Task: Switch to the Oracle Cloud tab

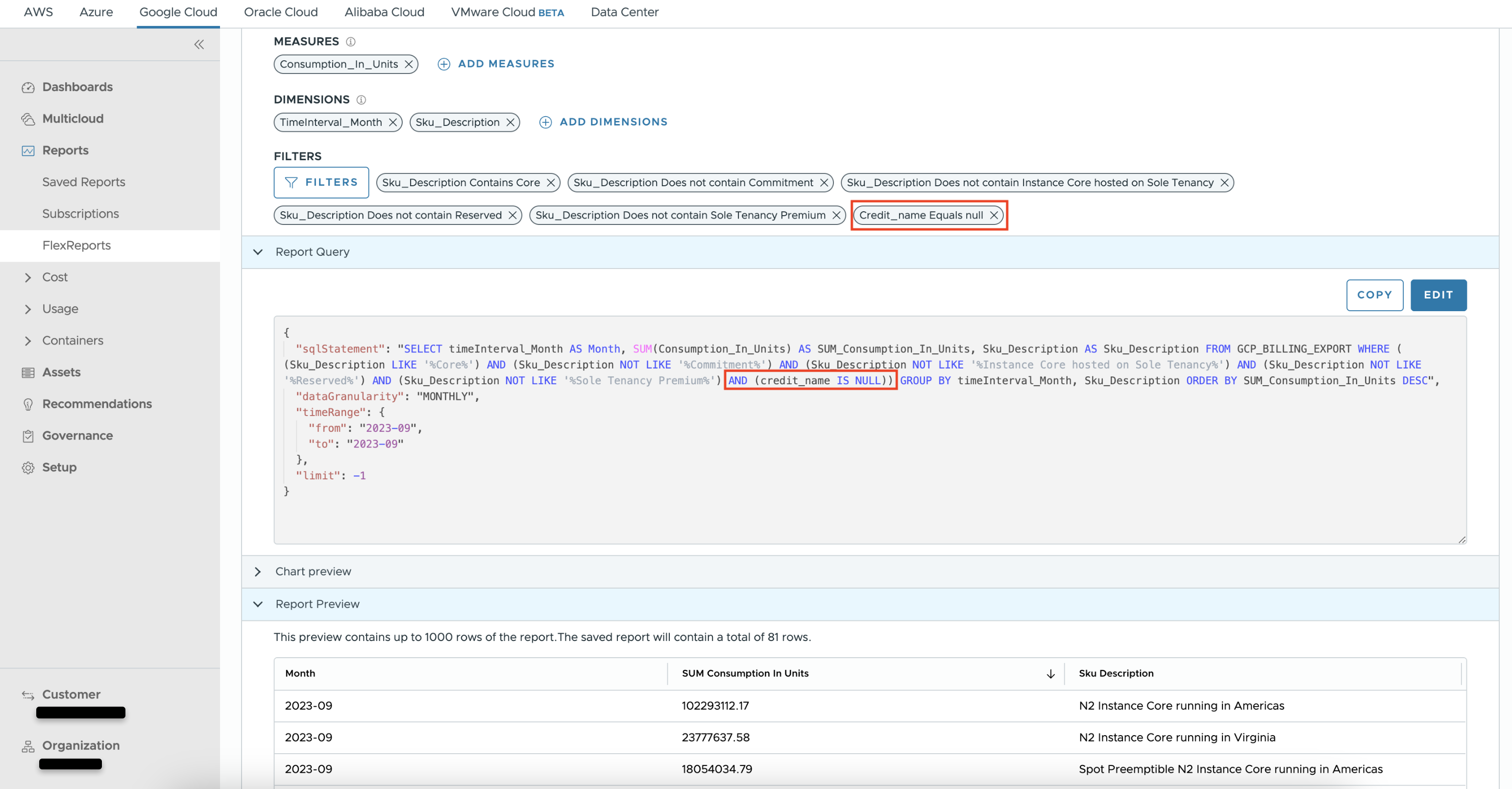Action: (x=281, y=12)
